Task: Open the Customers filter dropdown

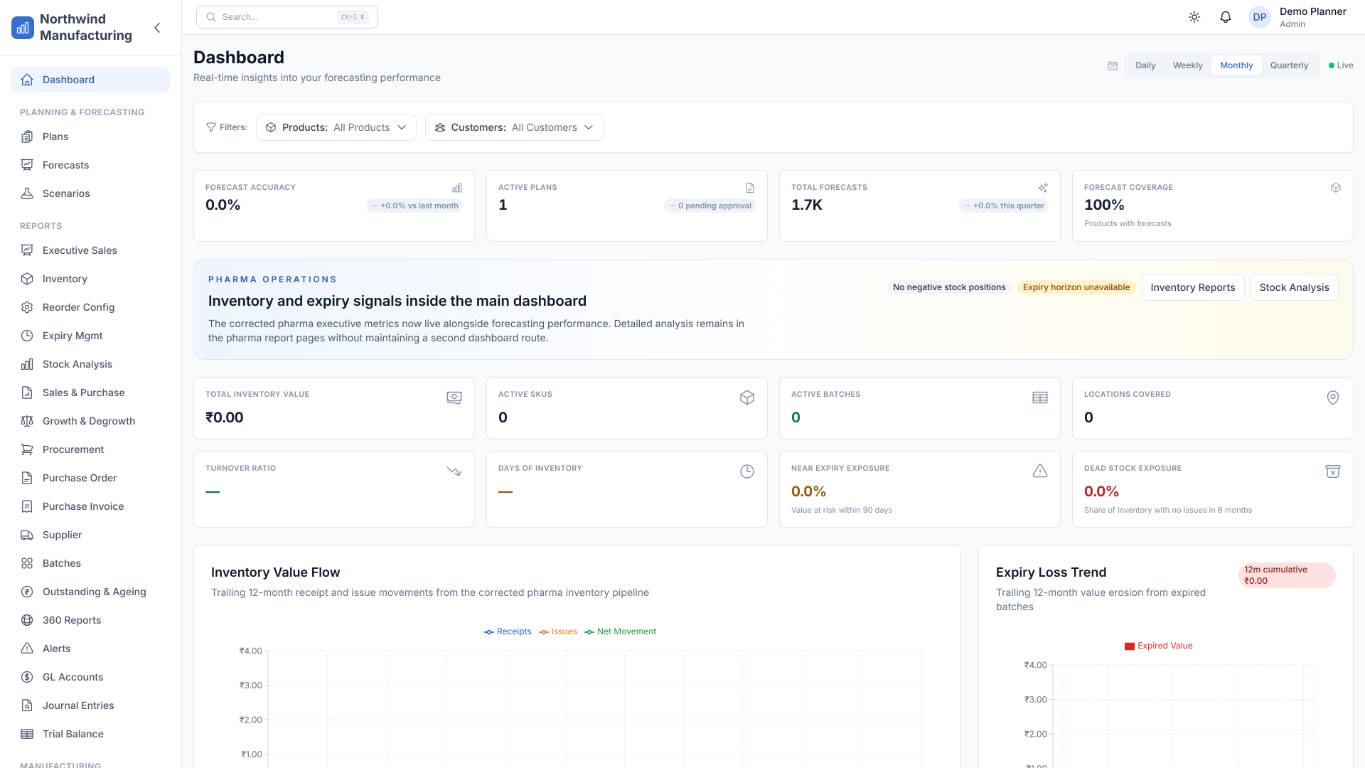Action: coord(514,127)
